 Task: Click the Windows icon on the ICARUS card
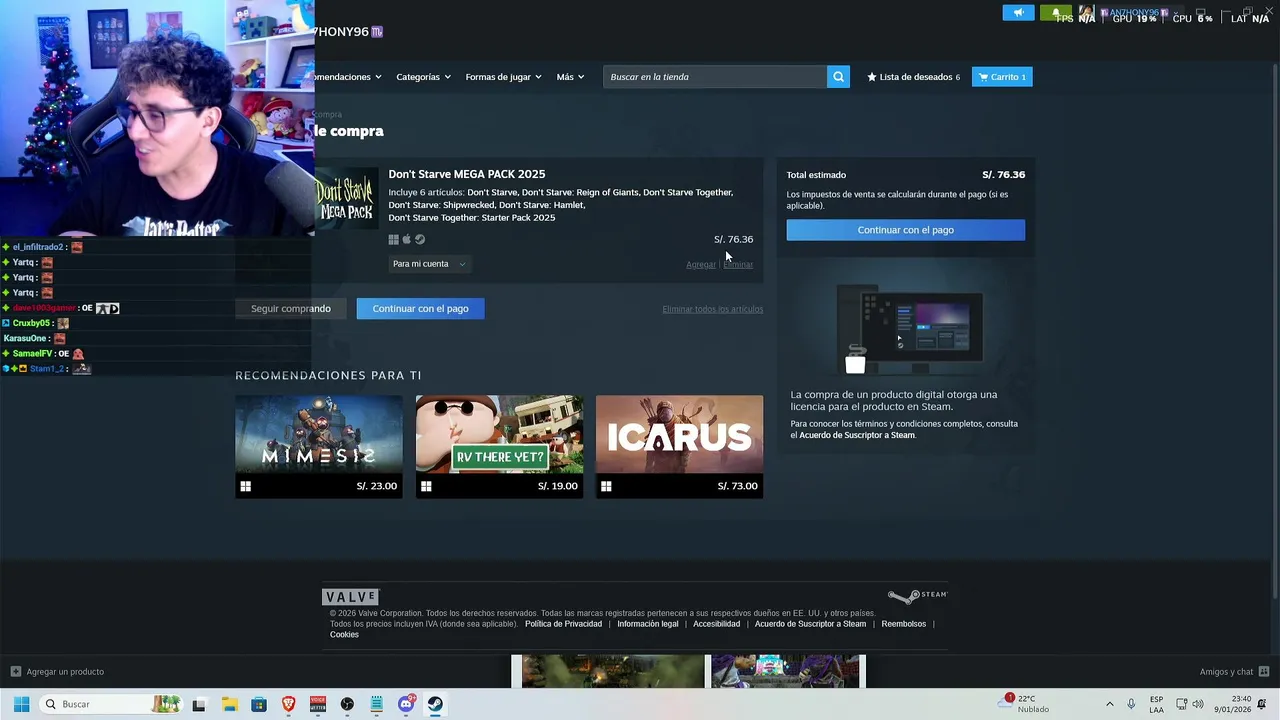606,486
